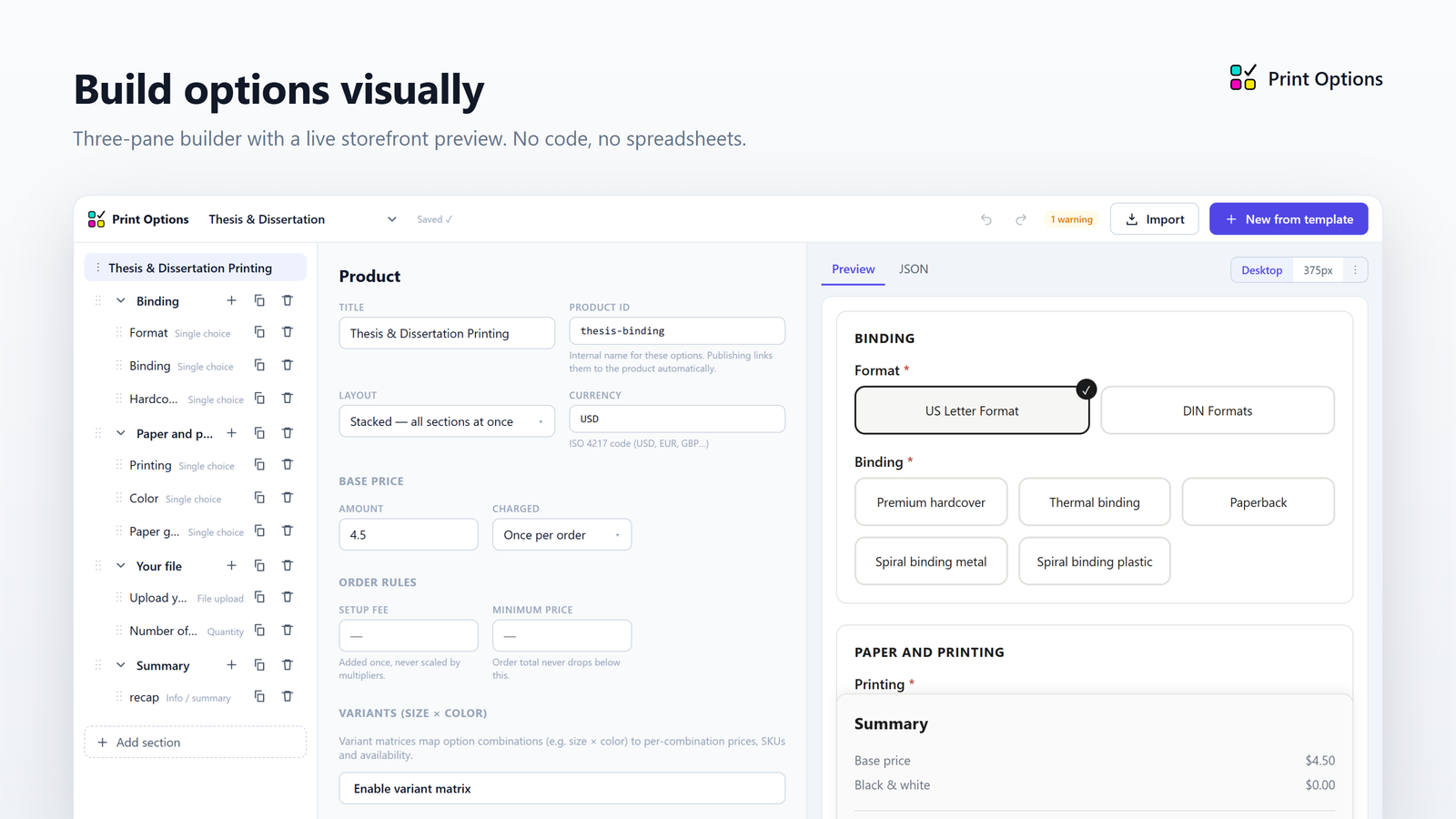The width and height of the screenshot is (1456, 819).
Task: Open preview more options menu
Action: coord(1355,270)
